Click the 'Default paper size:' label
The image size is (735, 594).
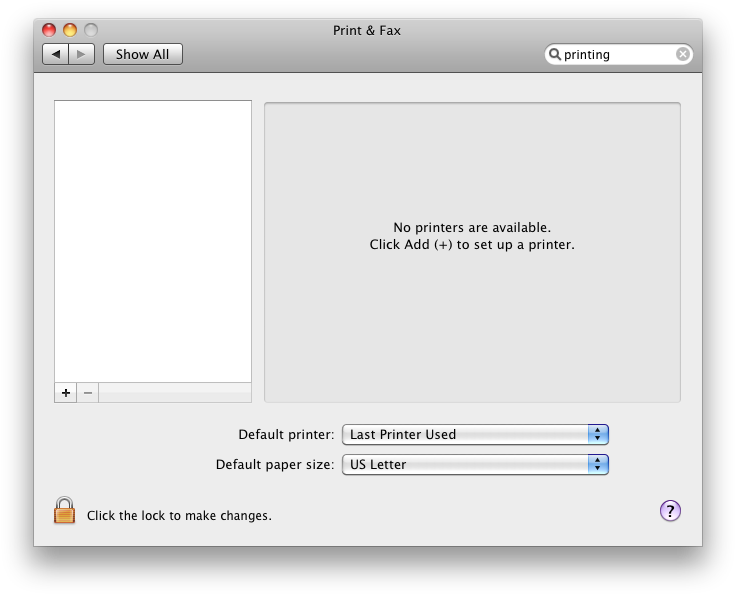click(x=275, y=465)
